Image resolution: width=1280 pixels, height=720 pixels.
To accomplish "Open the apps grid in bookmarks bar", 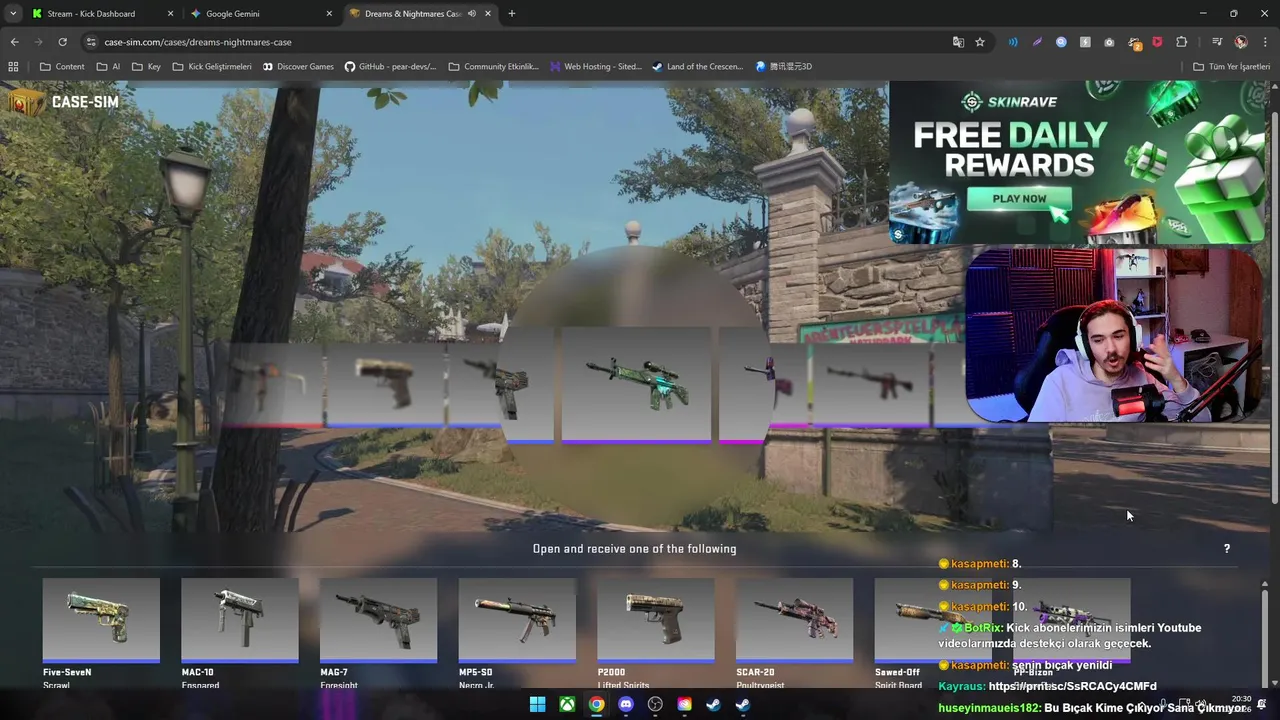I will click(13, 67).
